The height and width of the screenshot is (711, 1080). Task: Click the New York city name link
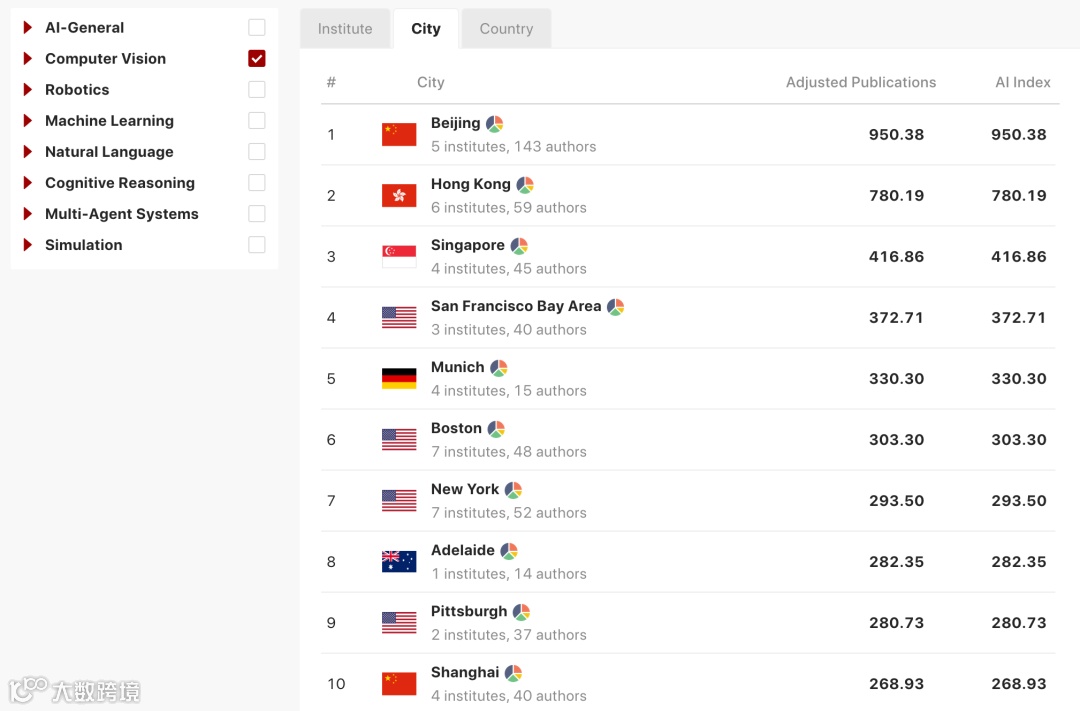(464, 489)
